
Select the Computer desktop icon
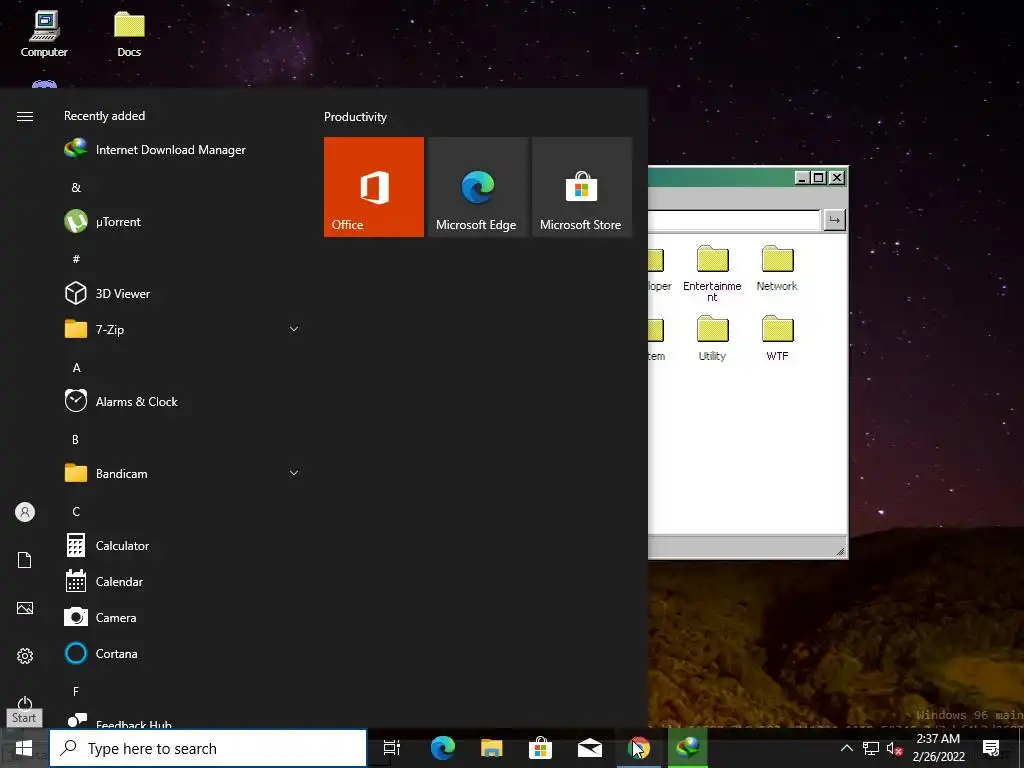[x=44, y=34]
